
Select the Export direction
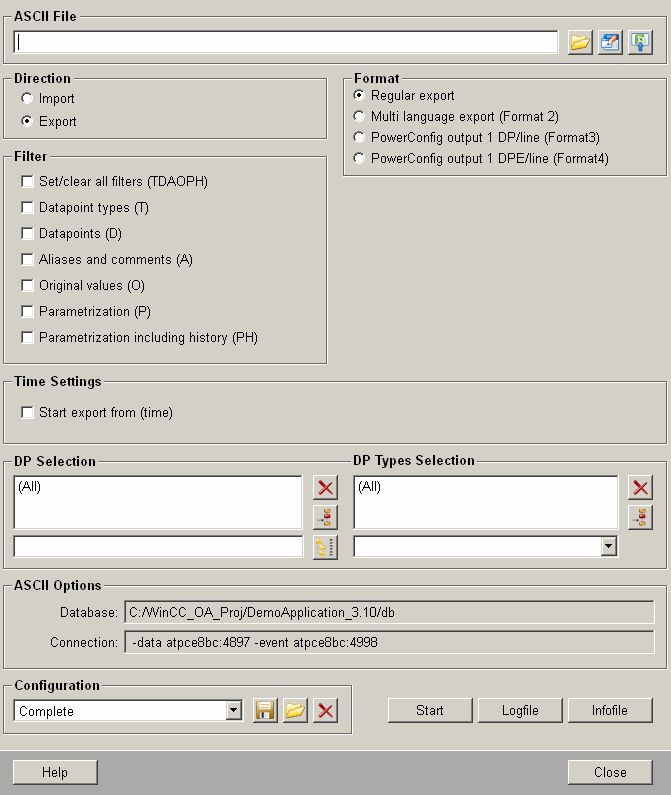pos(49,121)
